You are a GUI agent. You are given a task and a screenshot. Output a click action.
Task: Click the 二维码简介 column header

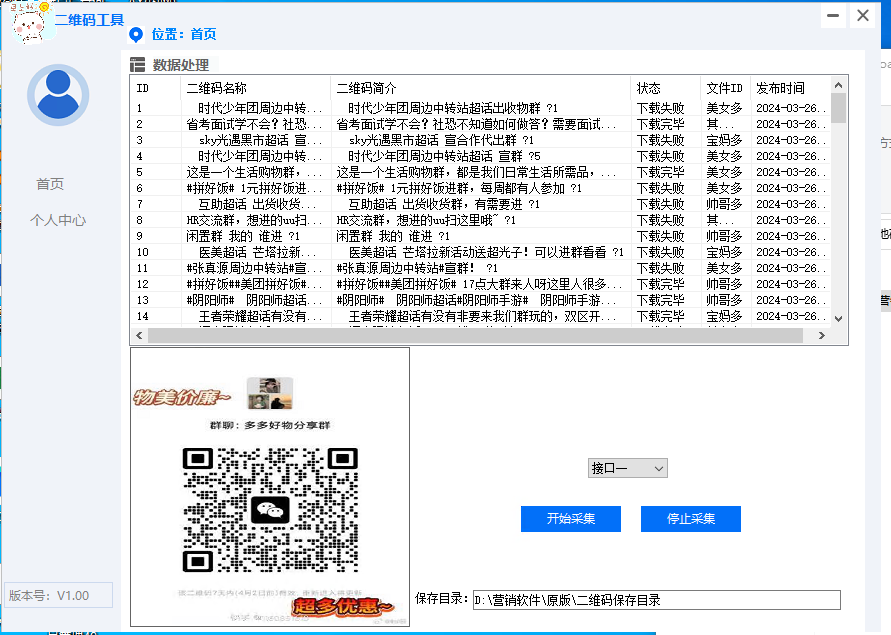pos(480,88)
